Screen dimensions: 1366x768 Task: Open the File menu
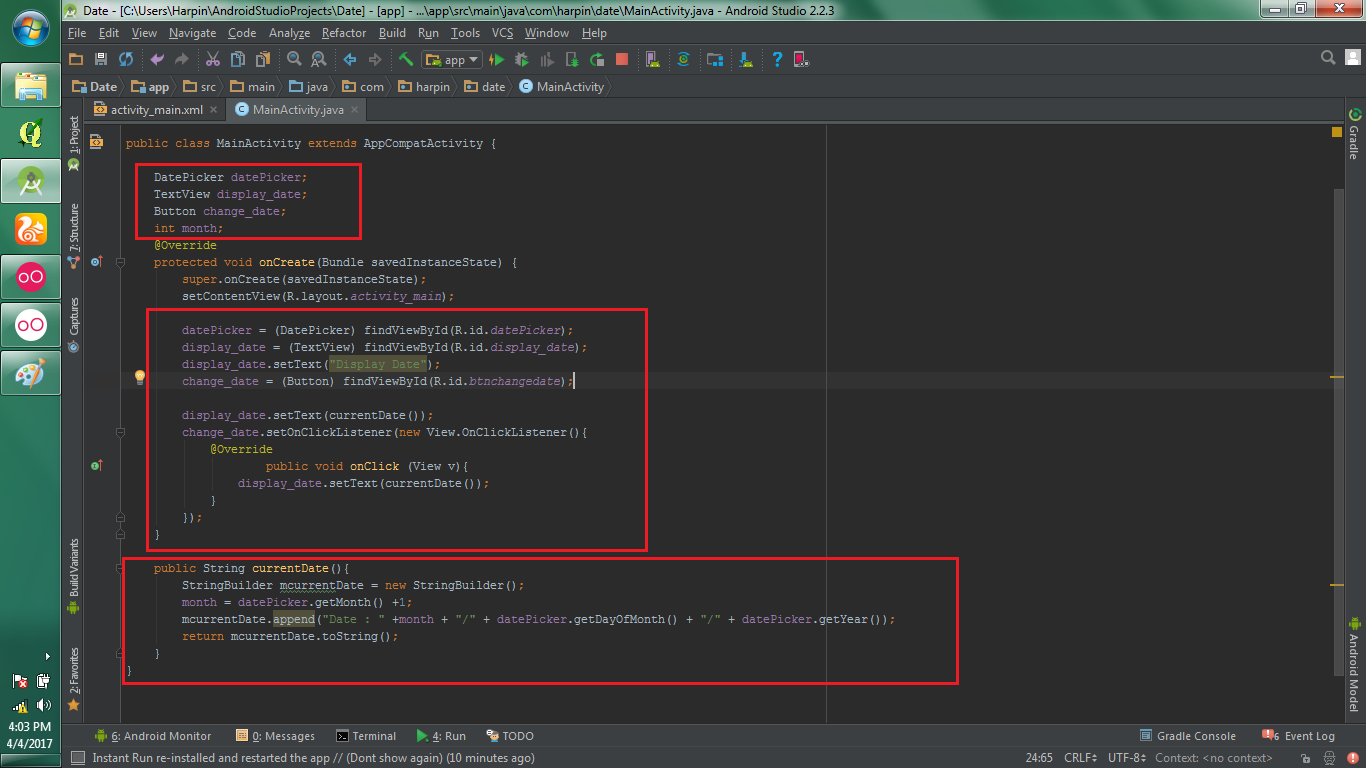[77, 33]
